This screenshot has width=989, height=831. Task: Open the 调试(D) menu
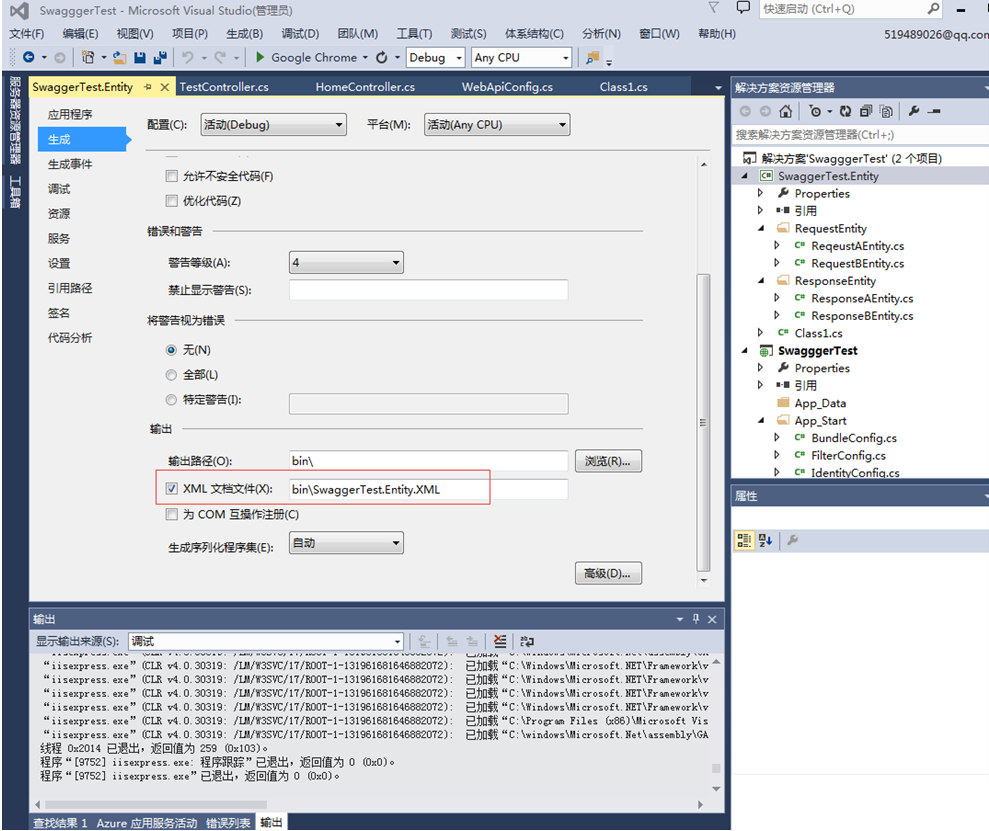(x=300, y=33)
